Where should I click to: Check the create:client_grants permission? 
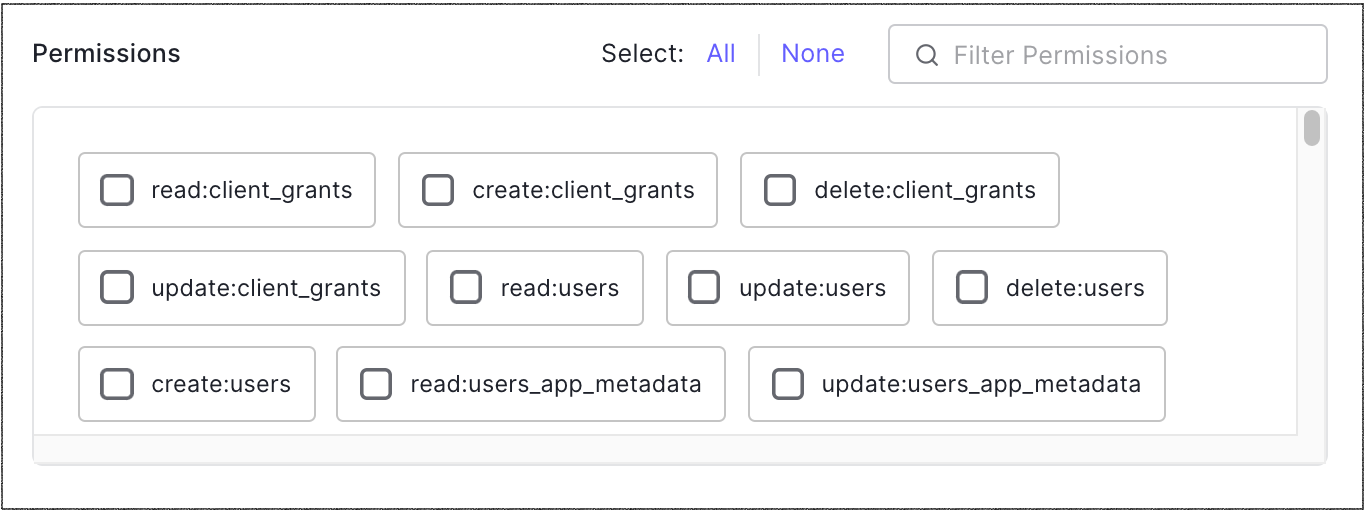[x=438, y=190]
